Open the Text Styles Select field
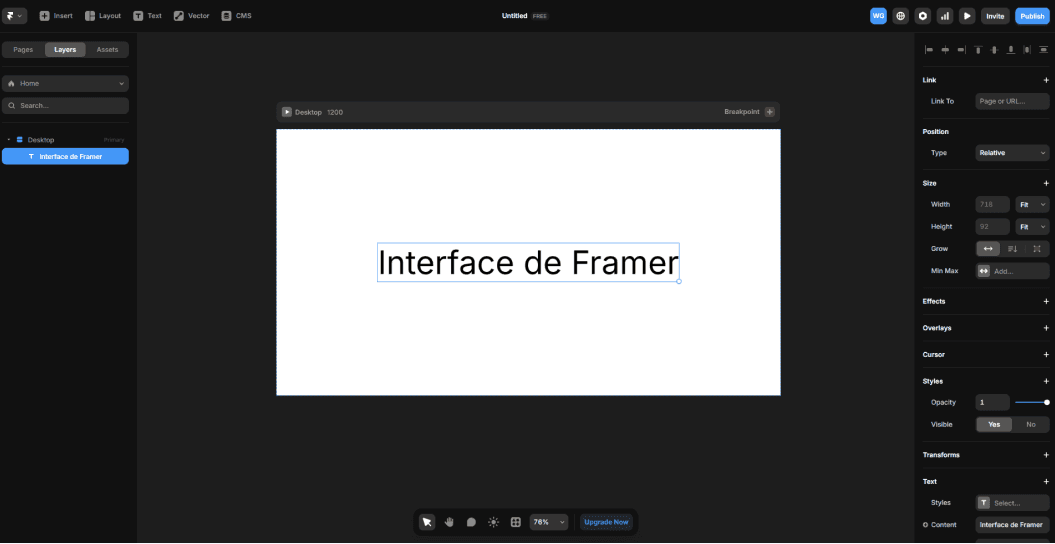 (1012, 503)
